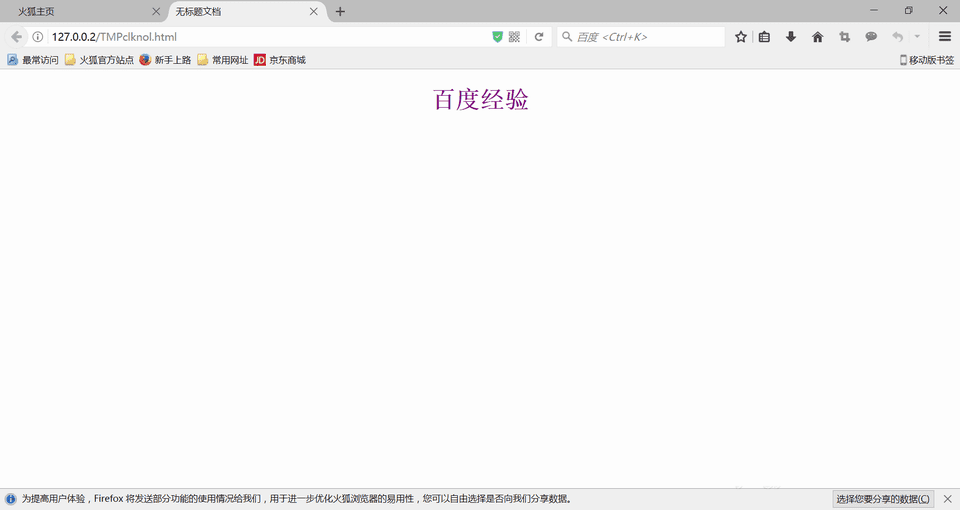
Task: Open the hamburger menu
Action: point(945,37)
